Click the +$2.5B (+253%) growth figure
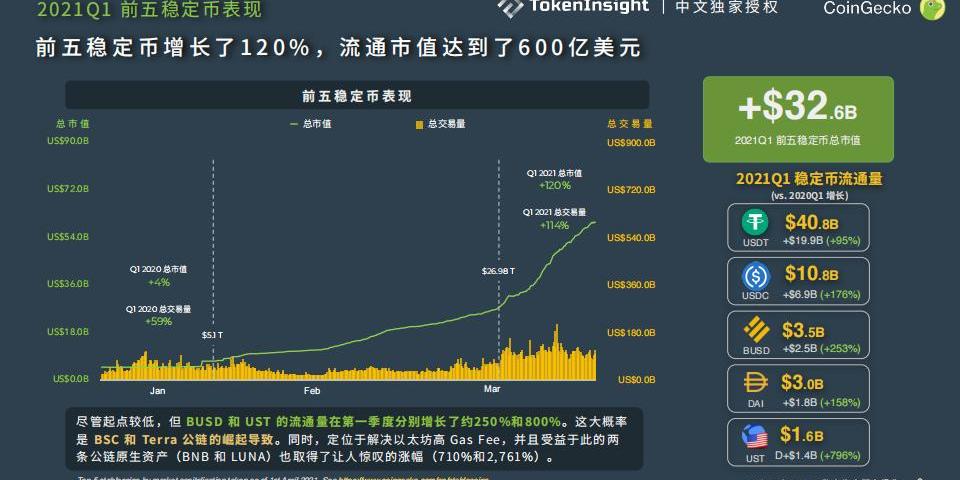Image resolution: width=960 pixels, height=480 pixels. (822, 348)
